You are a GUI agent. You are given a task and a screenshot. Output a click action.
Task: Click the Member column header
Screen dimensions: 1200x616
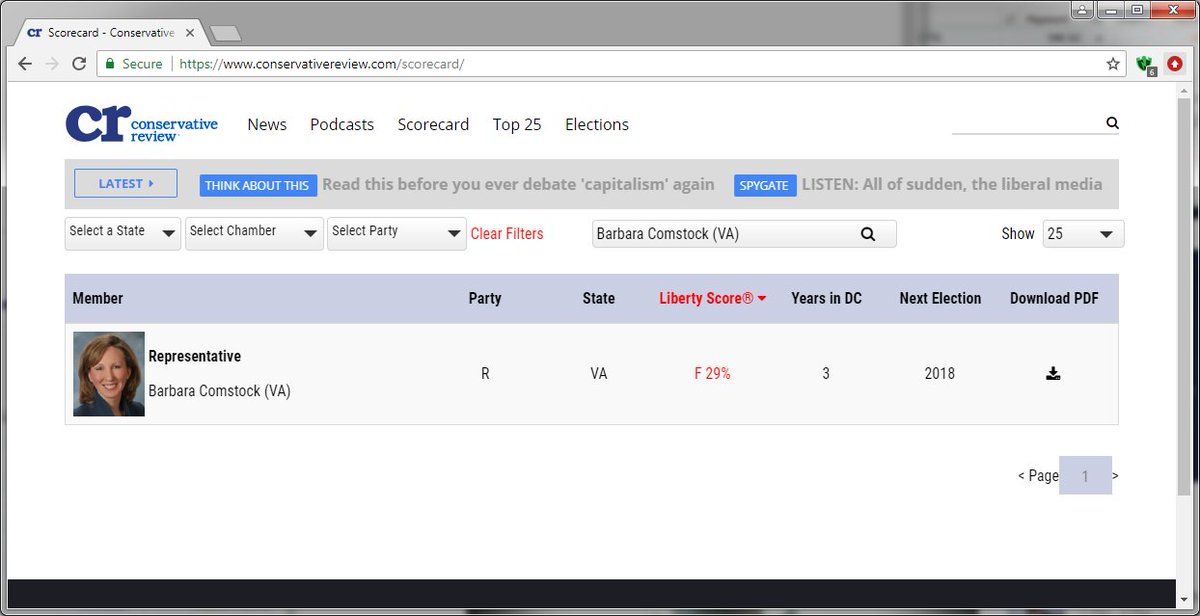tap(98, 298)
